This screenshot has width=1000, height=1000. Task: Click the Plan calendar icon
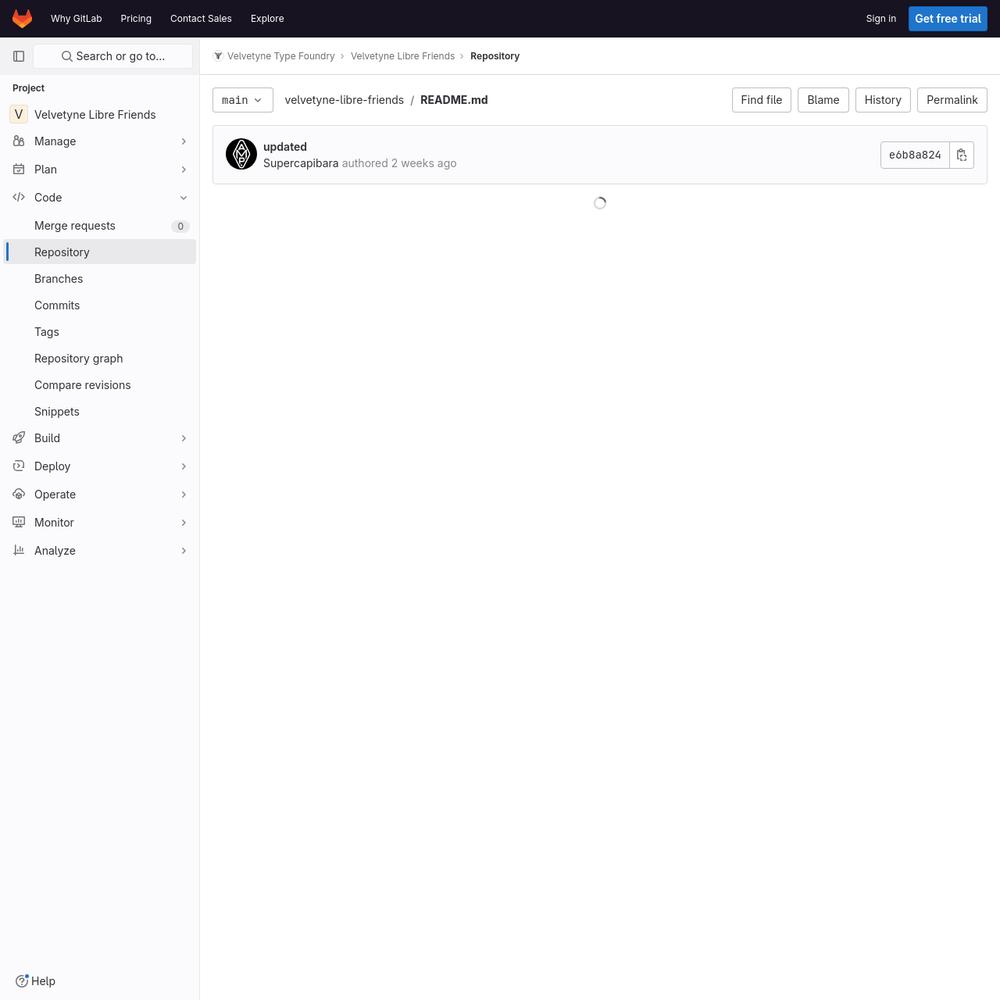click(x=18, y=169)
